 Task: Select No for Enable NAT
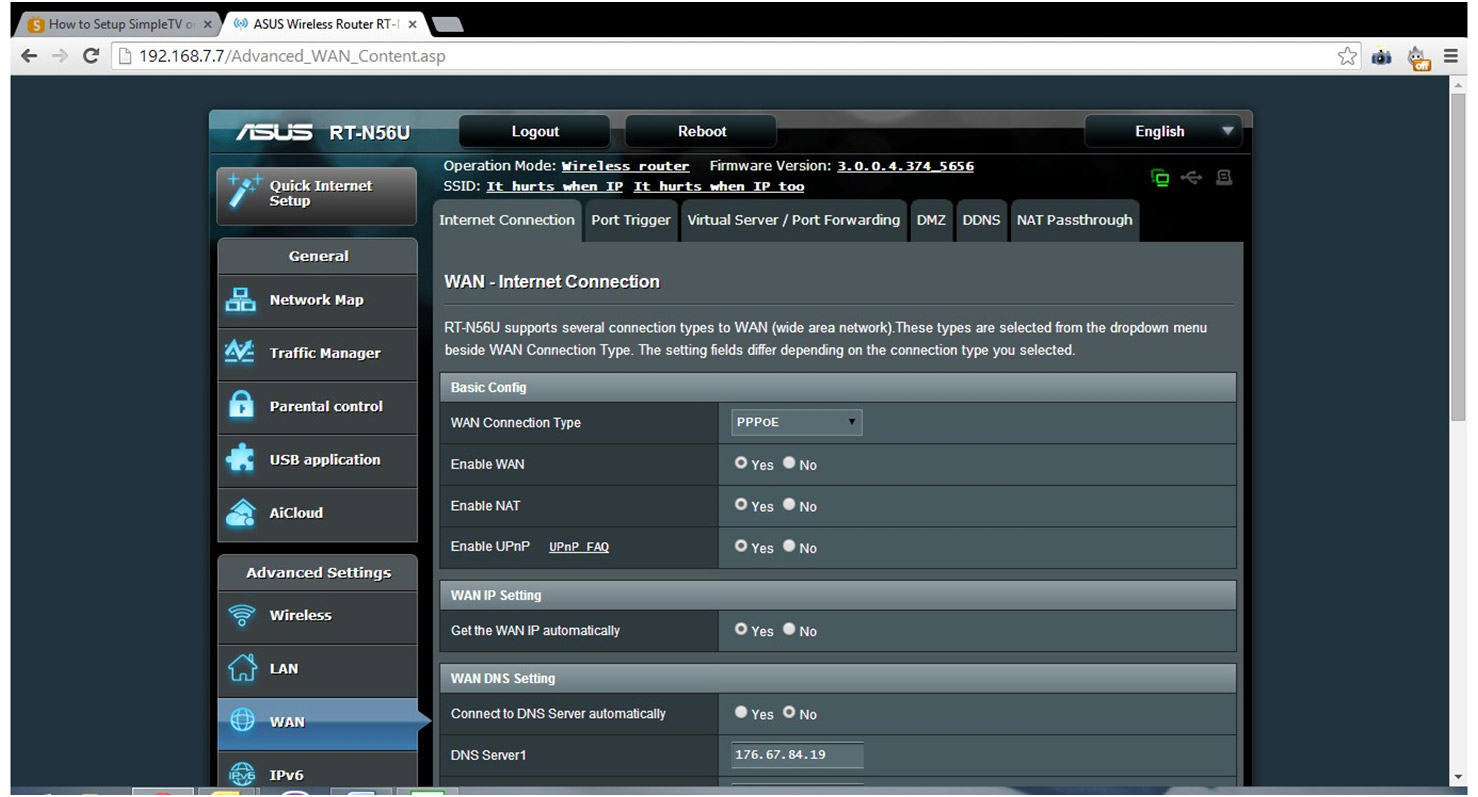[x=790, y=505]
